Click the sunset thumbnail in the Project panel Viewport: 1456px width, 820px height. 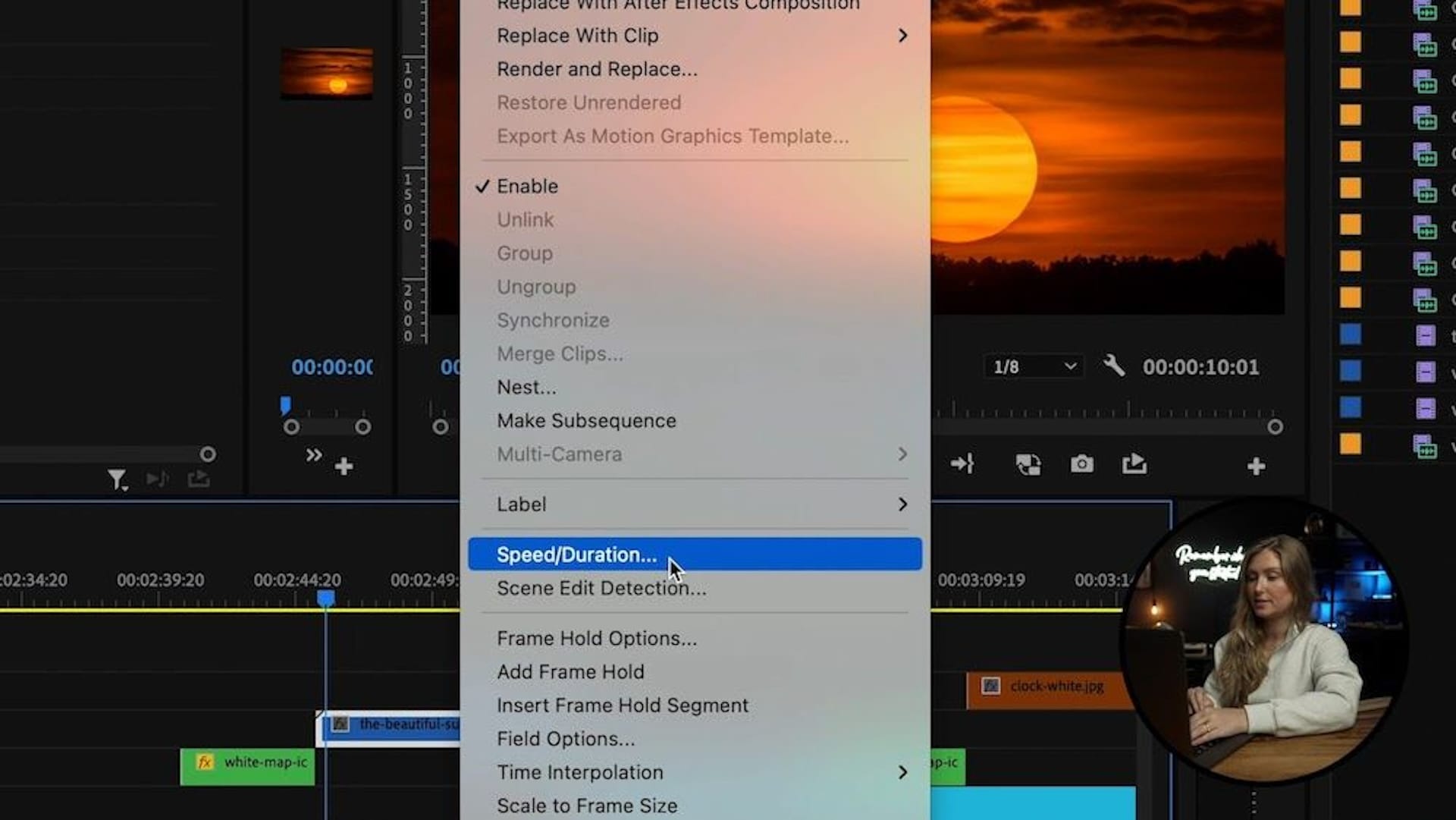pyautogui.click(x=326, y=74)
